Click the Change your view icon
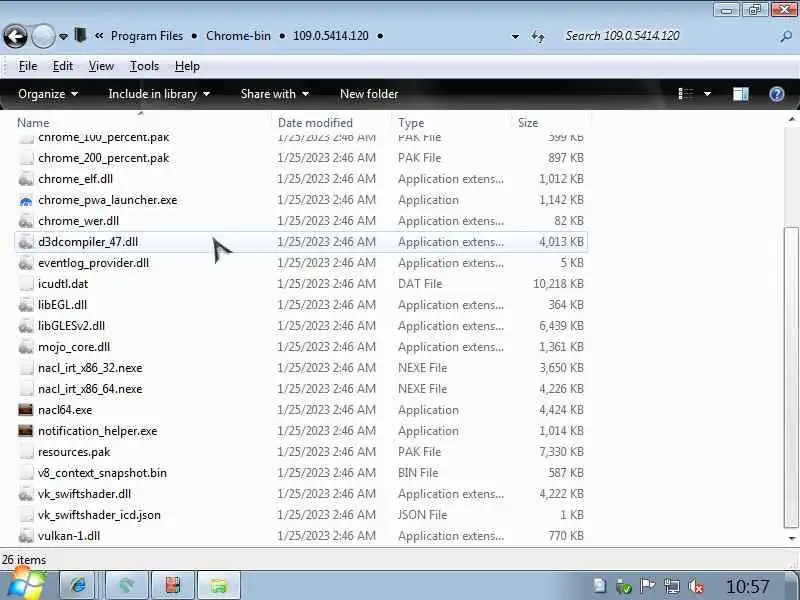800x600 pixels. pos(686,94)
